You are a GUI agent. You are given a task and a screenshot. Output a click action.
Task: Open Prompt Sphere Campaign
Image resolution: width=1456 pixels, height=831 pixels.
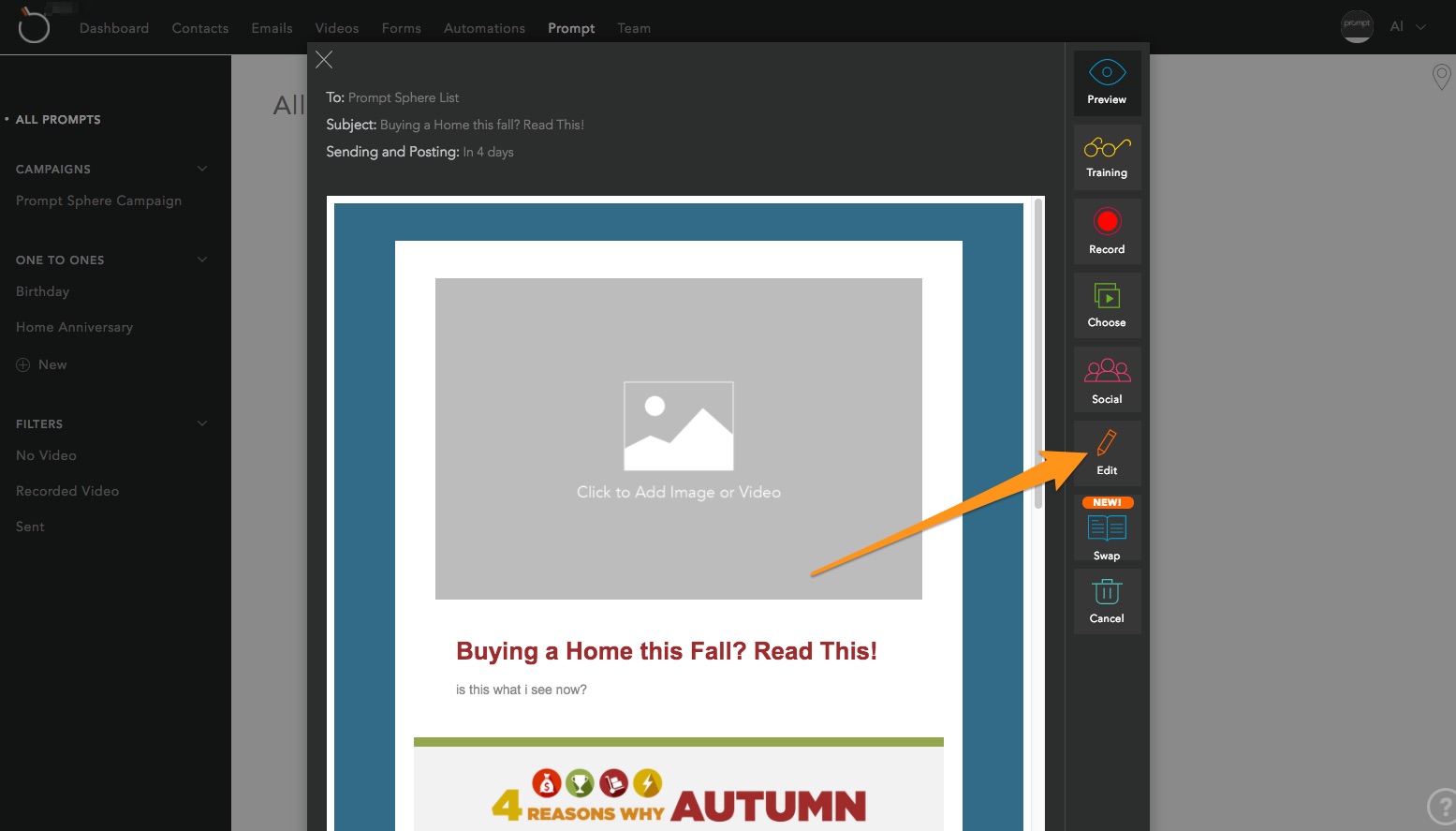98,200
